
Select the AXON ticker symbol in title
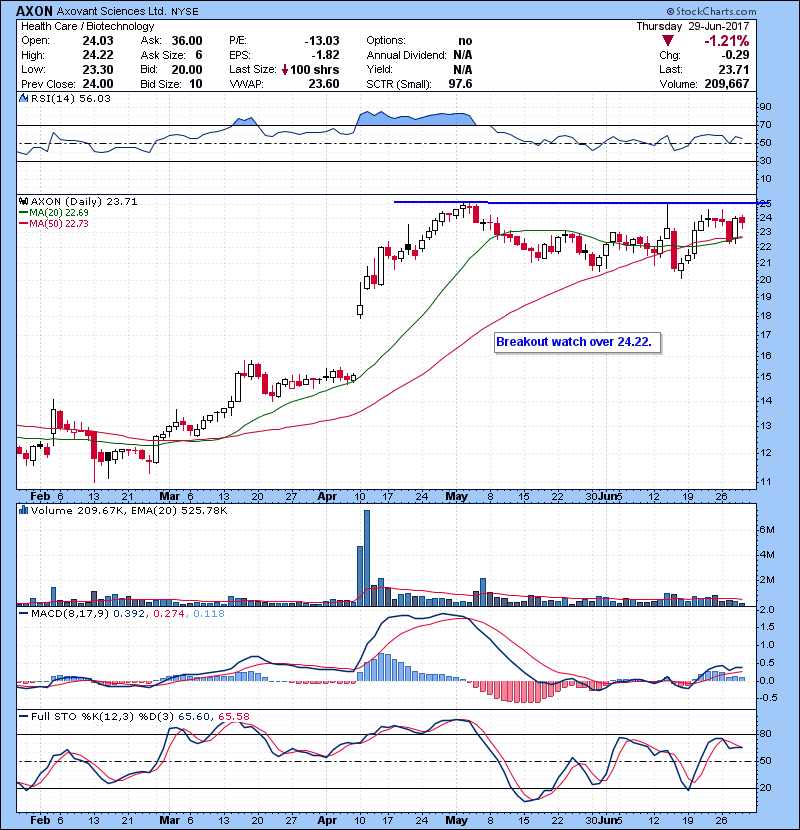pyautogui.click(x=34, y=11)
